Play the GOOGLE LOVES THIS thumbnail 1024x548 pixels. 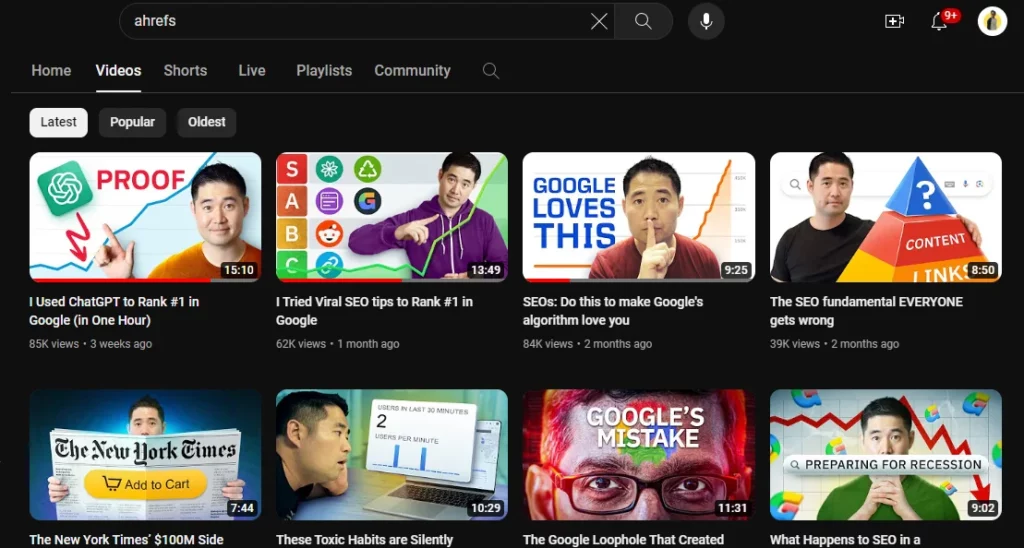(x=639, y=217)
